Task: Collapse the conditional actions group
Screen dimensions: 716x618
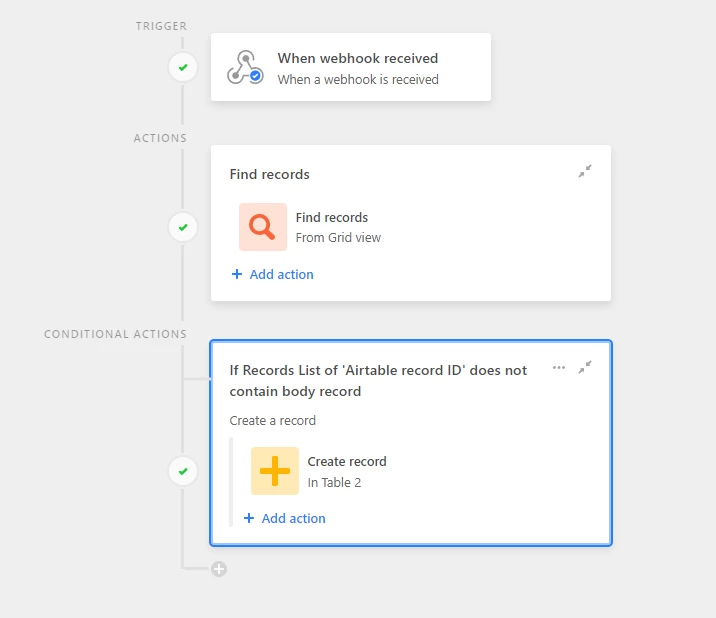Action: click(585, 367)
